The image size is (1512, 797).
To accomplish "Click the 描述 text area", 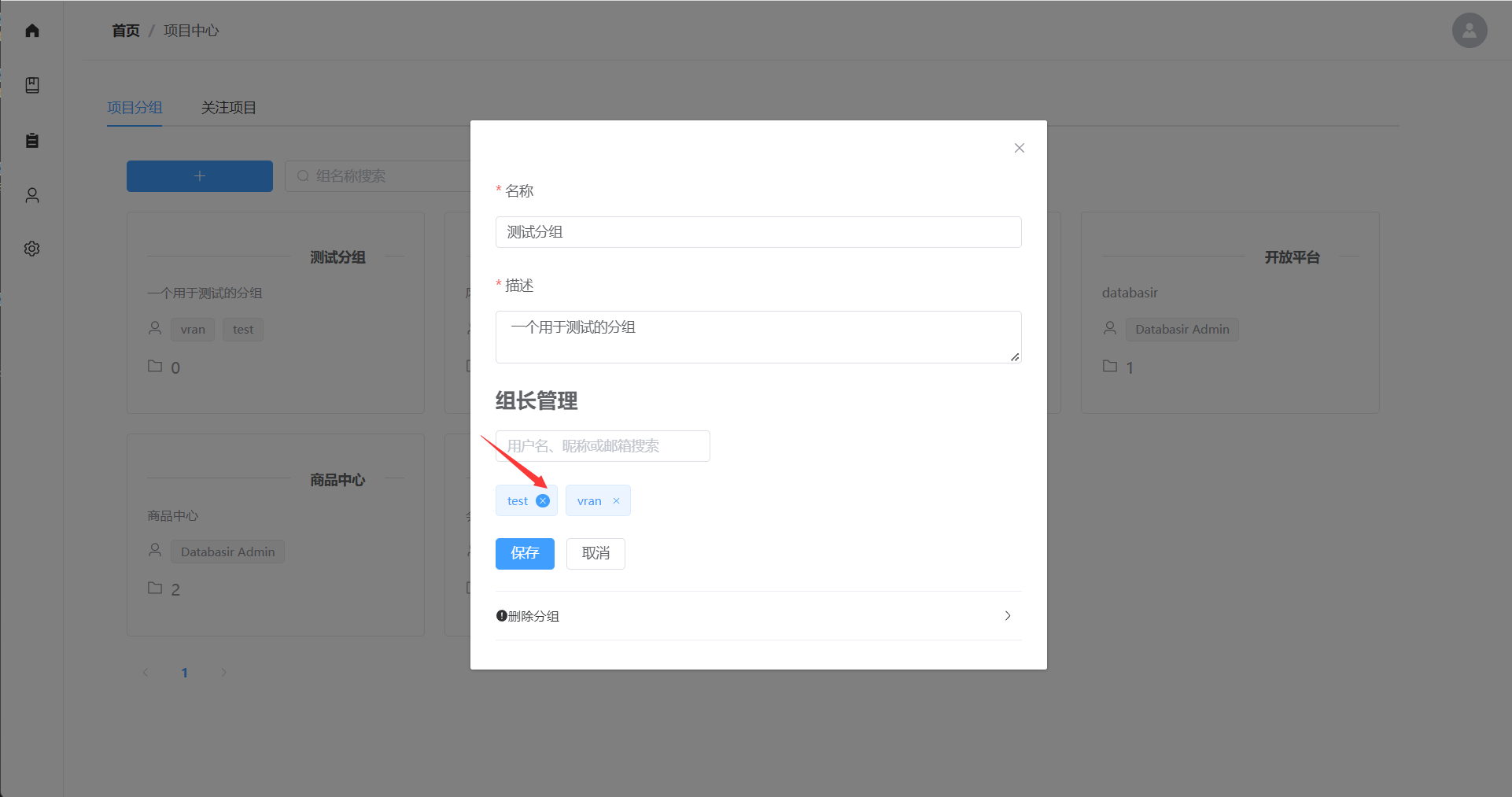I will [758, 337].
